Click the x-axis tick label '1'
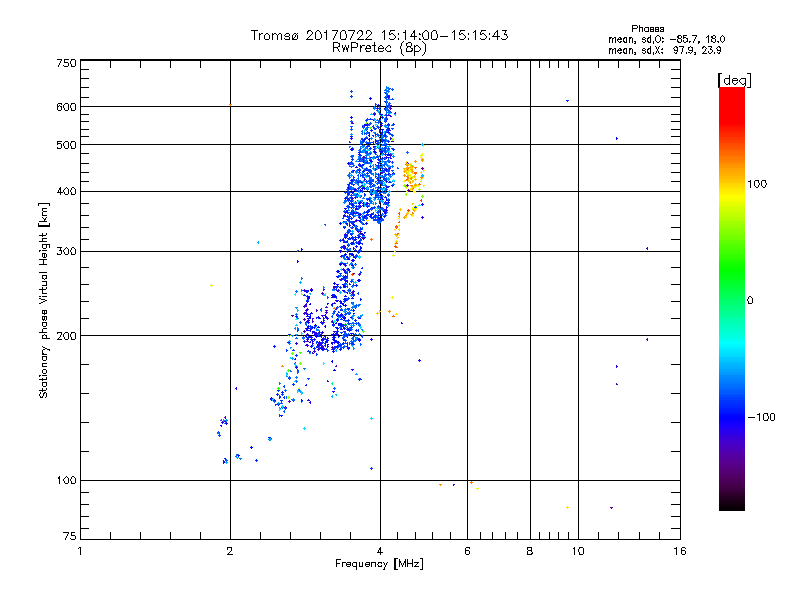 (x=80, y=551)
